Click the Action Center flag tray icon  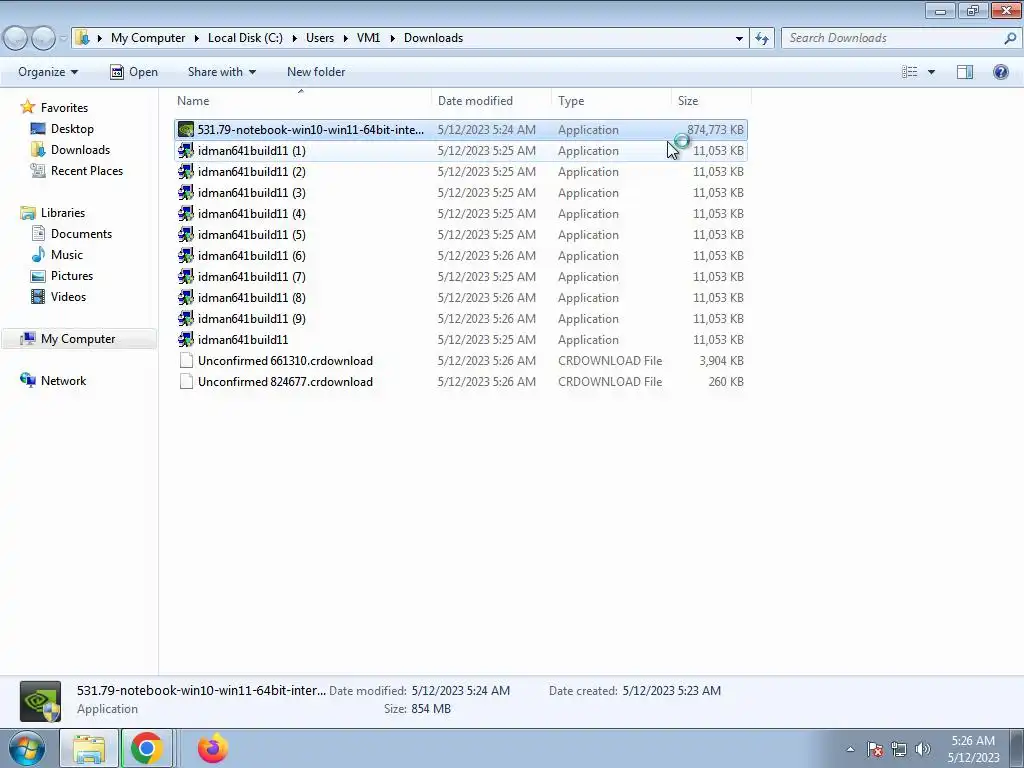[875, 749]
